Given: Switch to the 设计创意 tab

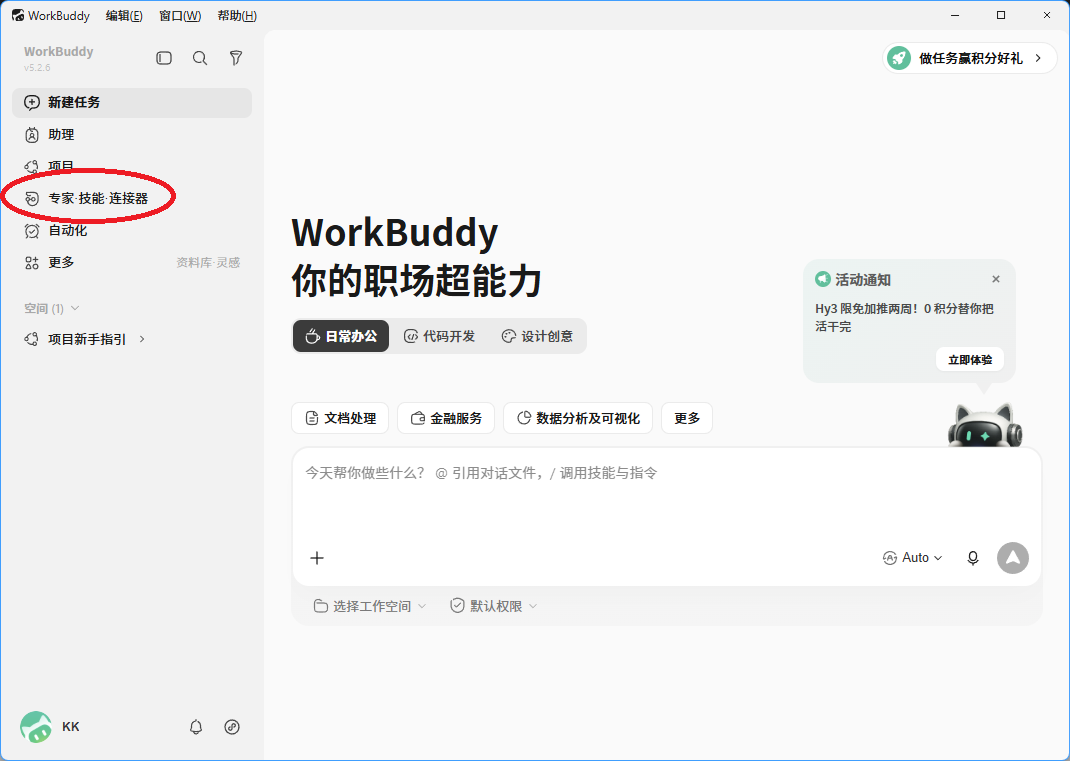Looking at the screenshot, I should 537,336.
